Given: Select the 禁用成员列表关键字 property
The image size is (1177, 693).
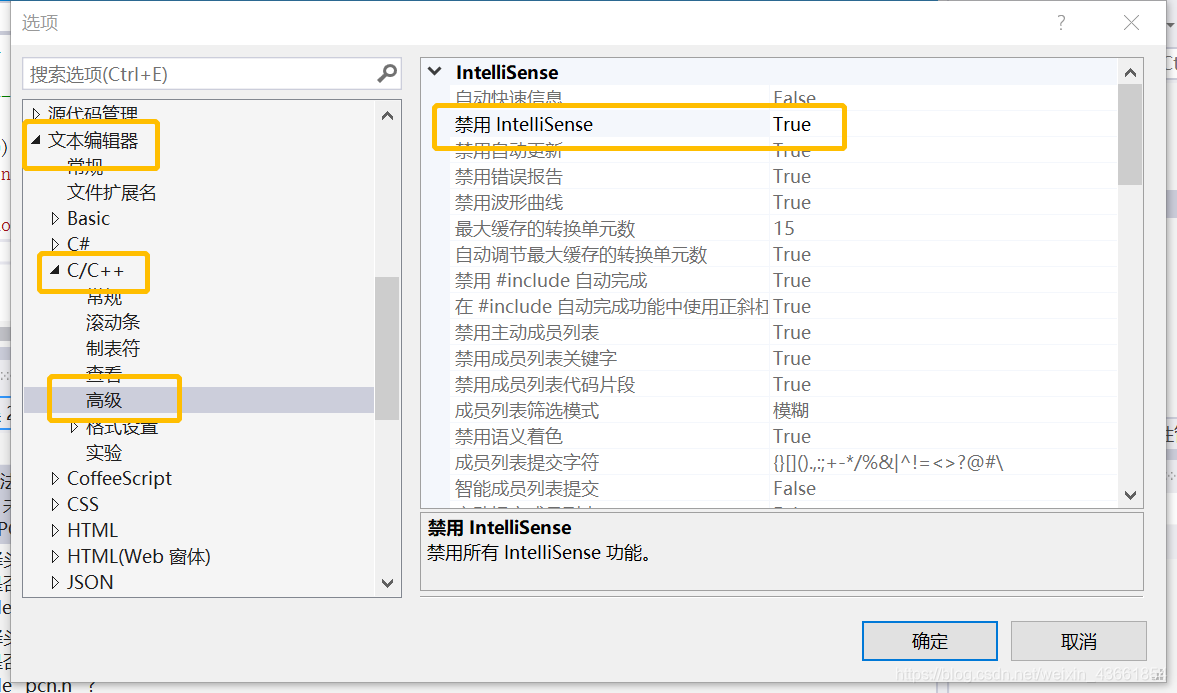Looking at the screenshot, I should [535, 358].
